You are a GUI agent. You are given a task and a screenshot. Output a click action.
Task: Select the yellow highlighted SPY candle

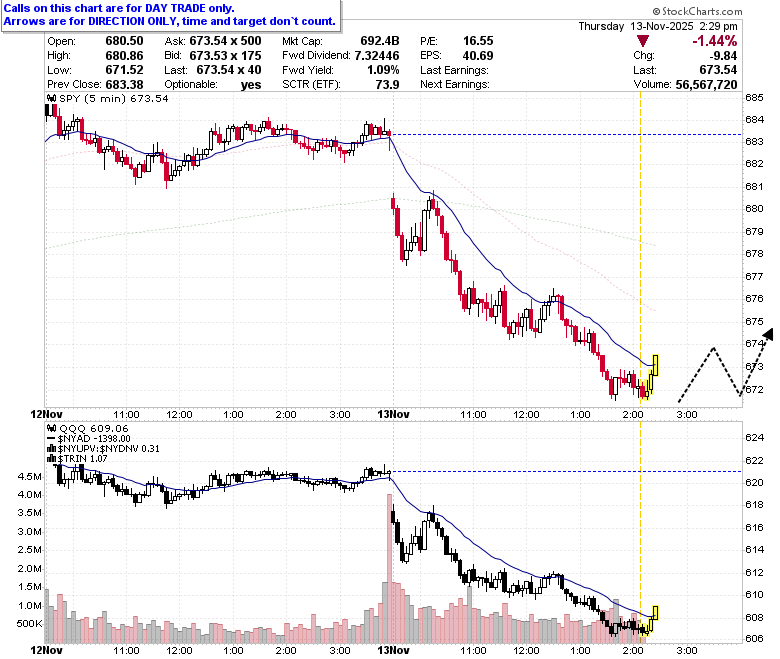coord(656,366)
